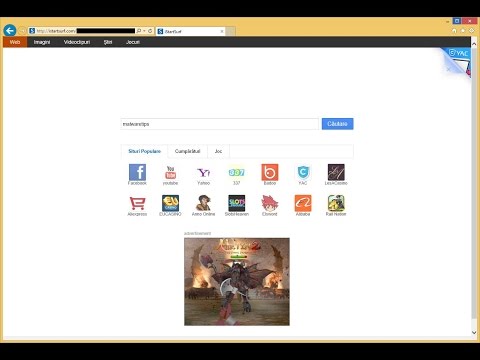The image size is (480, 360).
Task: Switch to the Situri Populare tab
Action: point(144,151)
